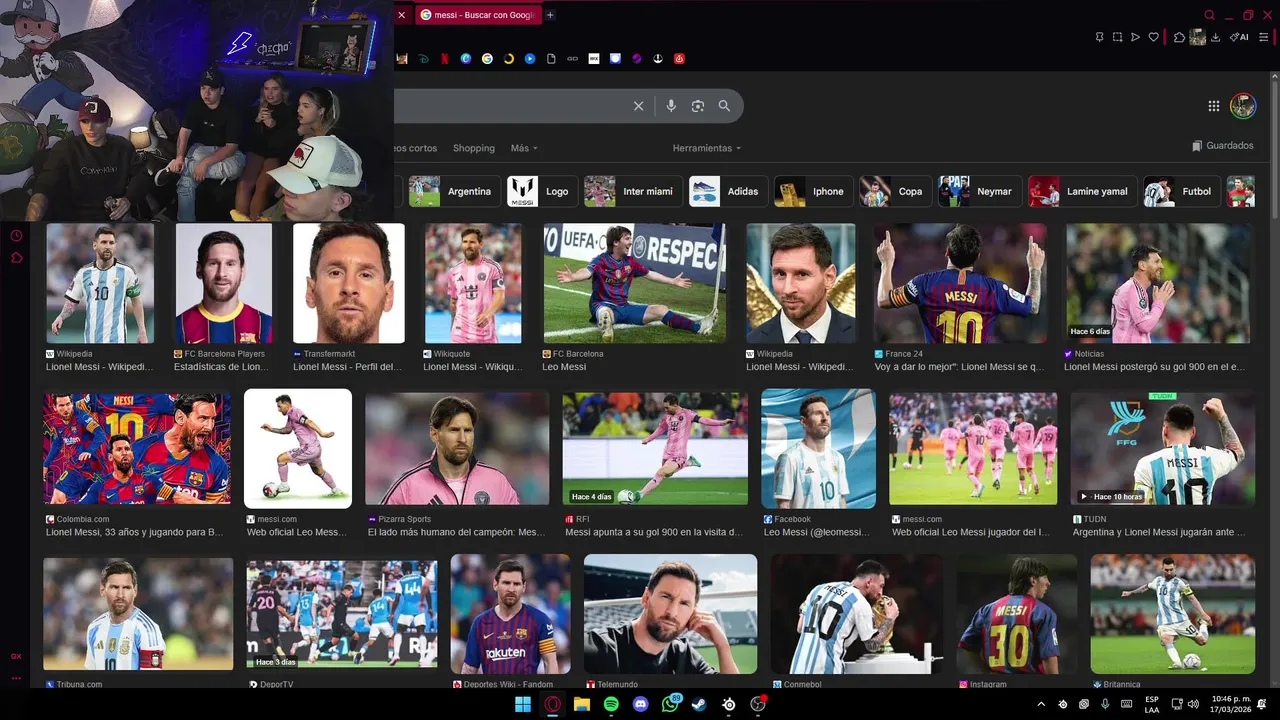Filter images by the Argentina chip

click(453, 191)
